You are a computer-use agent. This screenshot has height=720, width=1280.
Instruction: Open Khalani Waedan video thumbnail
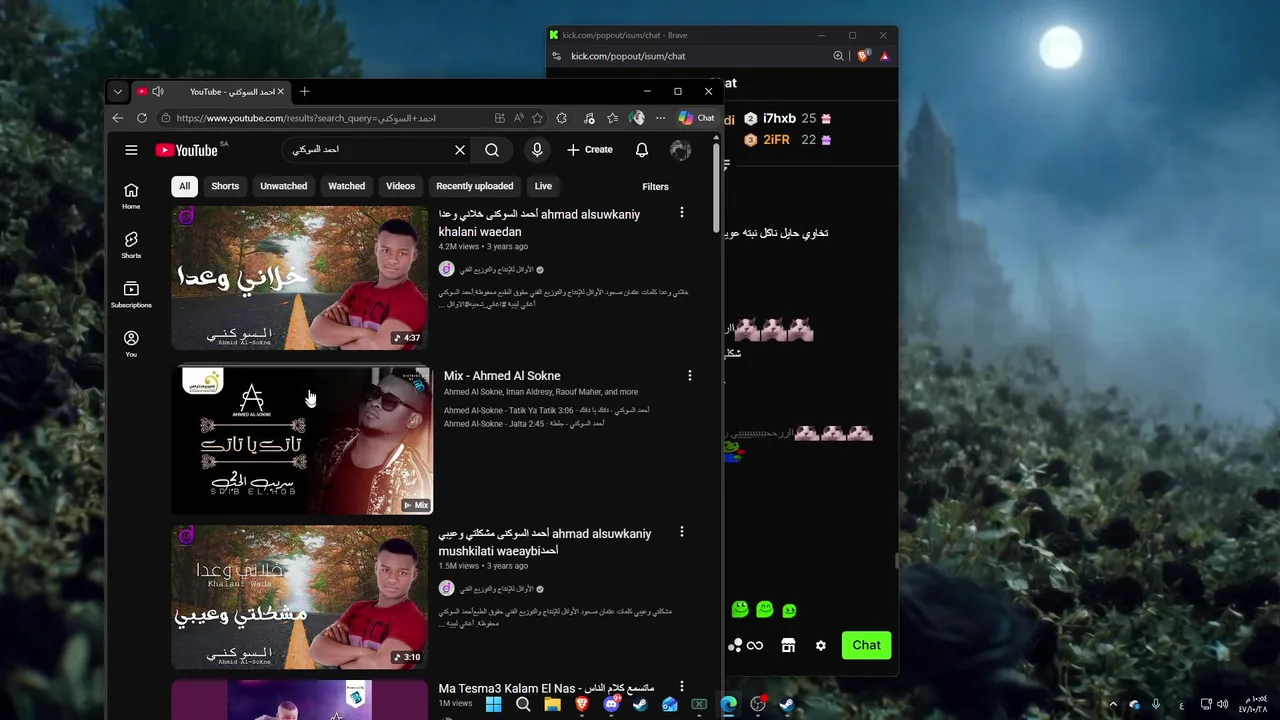click(299, 278)
